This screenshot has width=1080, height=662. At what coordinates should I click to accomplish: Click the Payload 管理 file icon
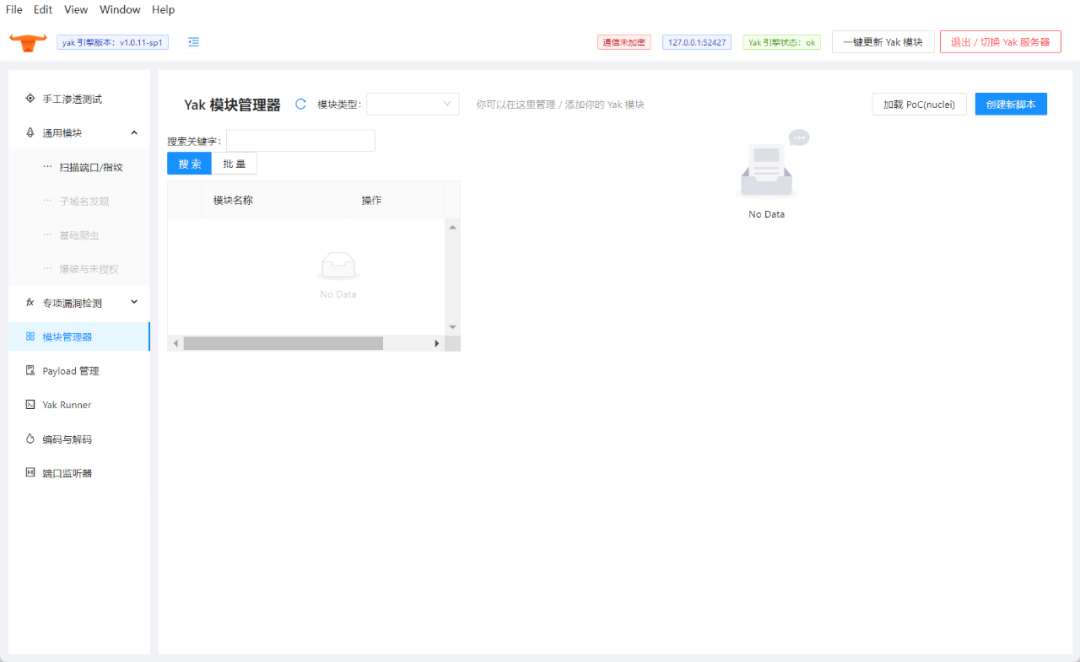[30, 371]
